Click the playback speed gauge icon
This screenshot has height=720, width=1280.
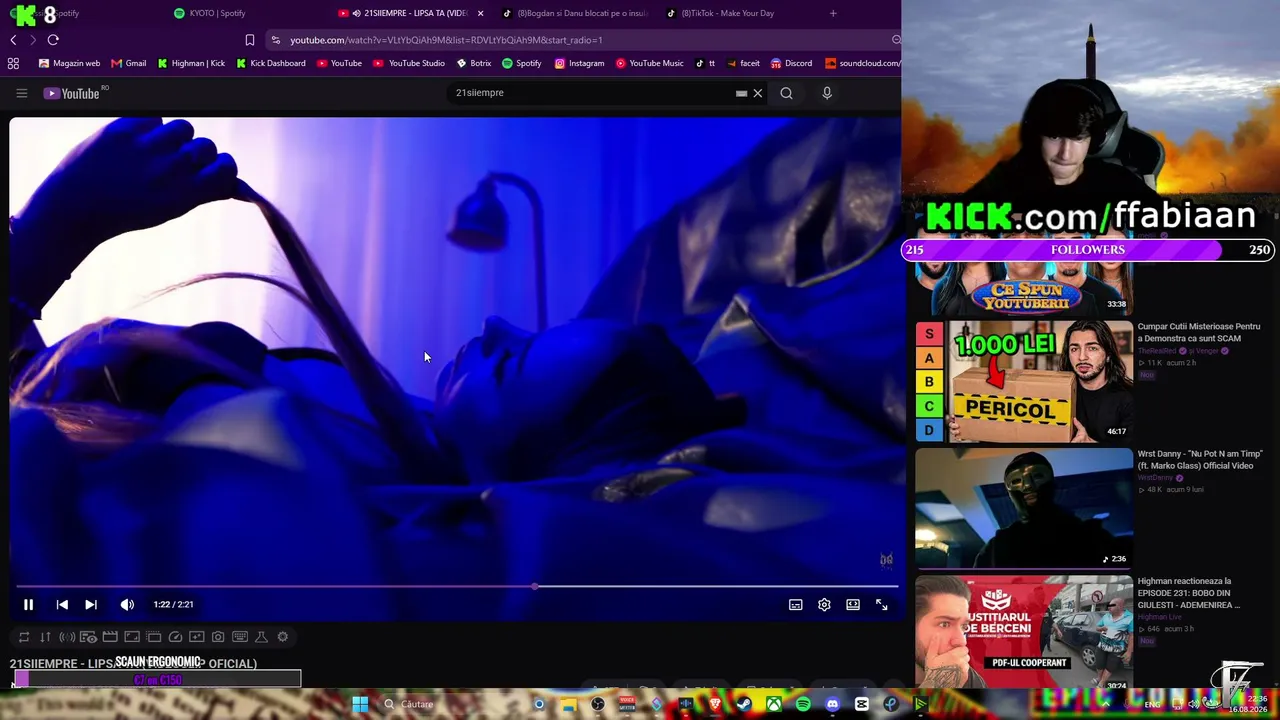point(175,637)
